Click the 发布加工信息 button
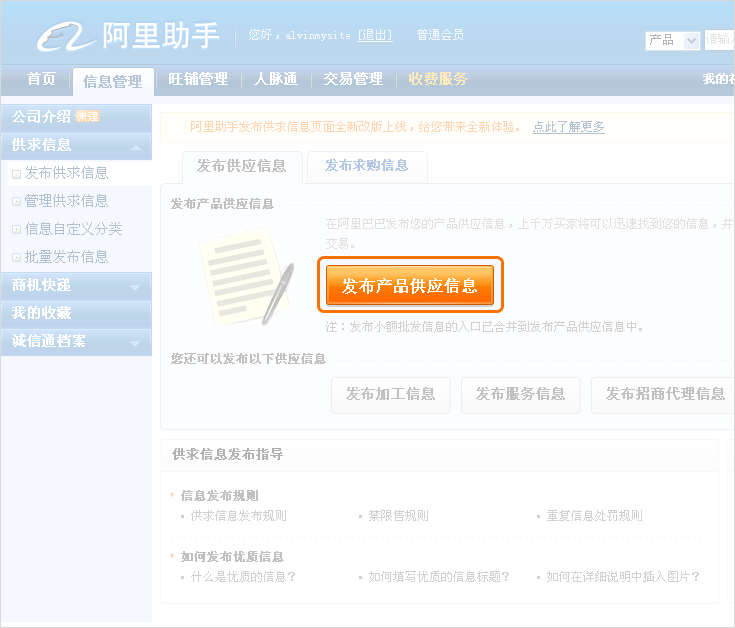This screenshot has width=735, height=628. click(x=390, y=394)
